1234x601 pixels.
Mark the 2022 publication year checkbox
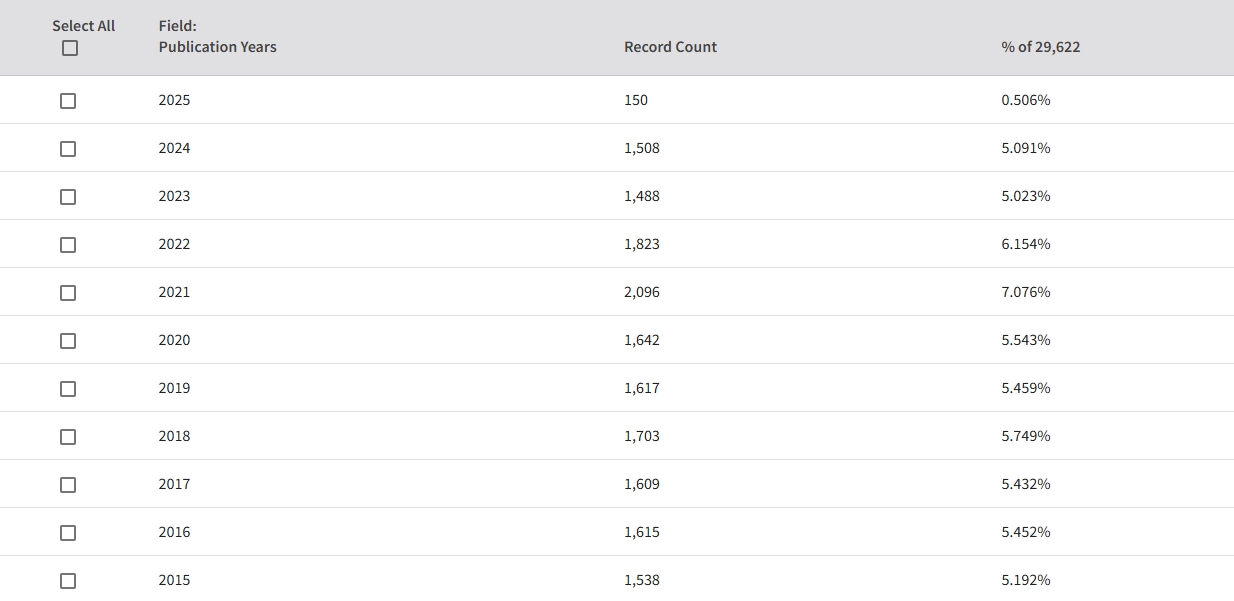pyautogui.click(x=68, y=245)
